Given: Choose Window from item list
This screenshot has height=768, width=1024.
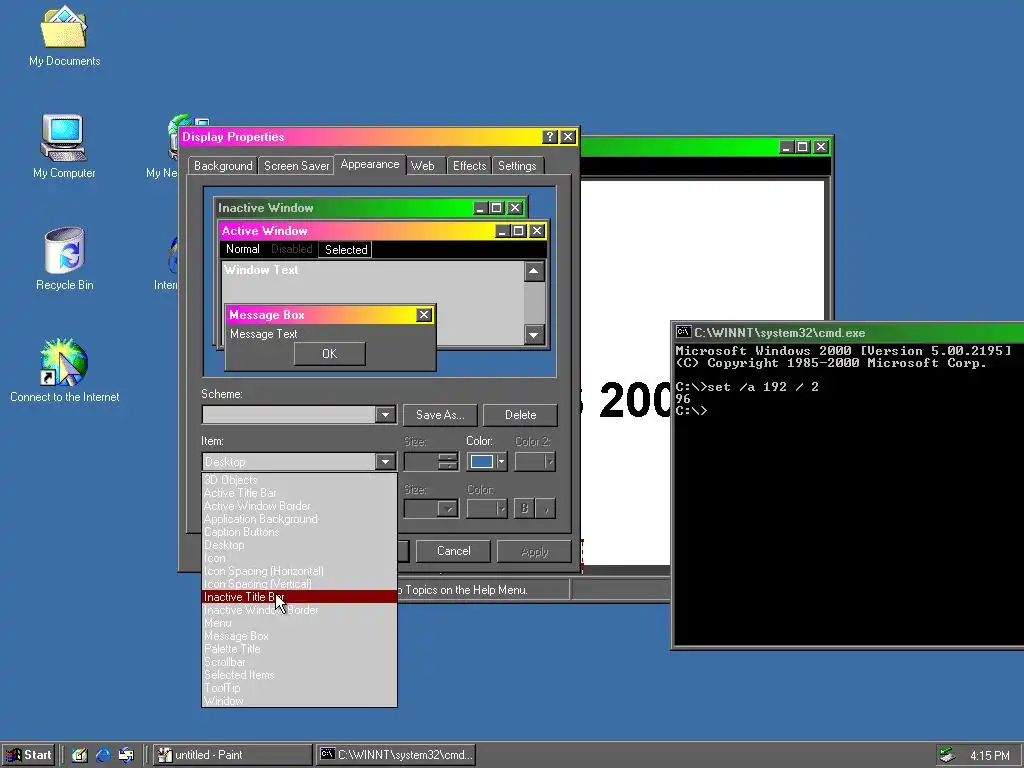Looking at the screenshot, I should click(299, 701).
